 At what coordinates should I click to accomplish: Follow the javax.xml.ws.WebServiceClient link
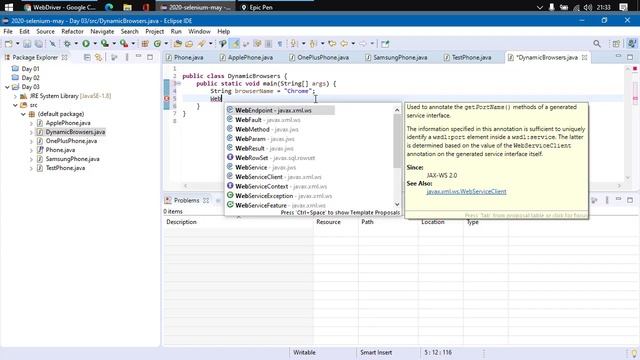tap(466, 191)
